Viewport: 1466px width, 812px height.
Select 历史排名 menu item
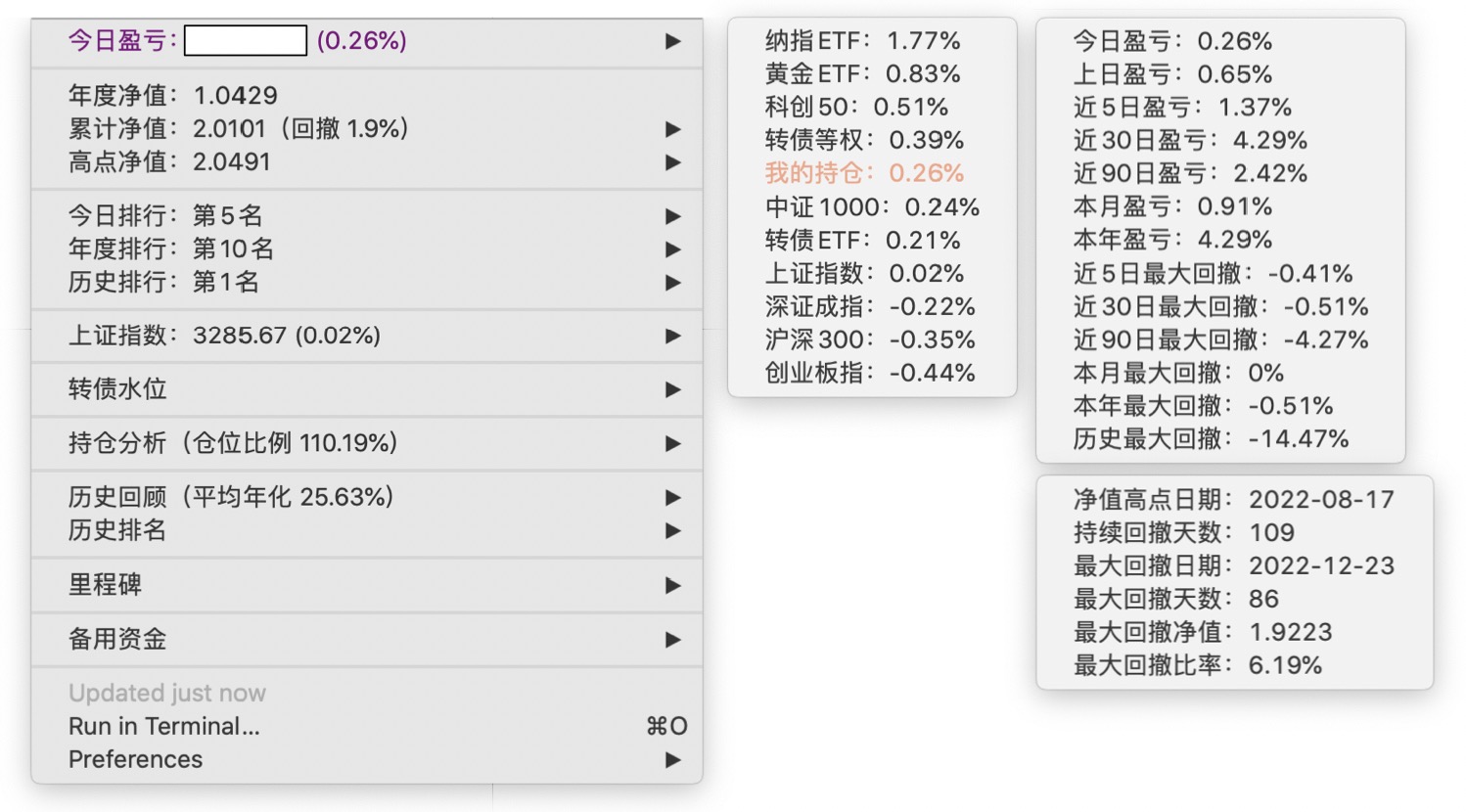click(117, 530)
